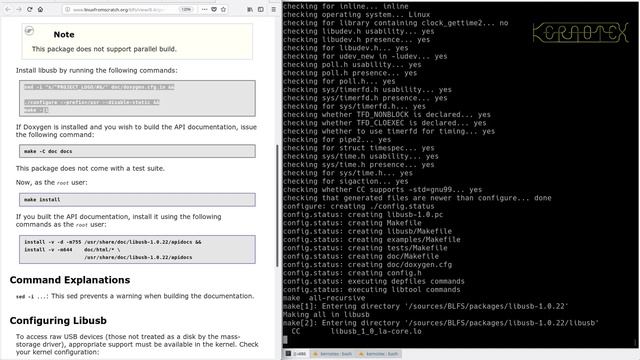Viewport: 640px width, 360px height.
Task: Reset the 120% zoom level badge
Action: [186, 9]
